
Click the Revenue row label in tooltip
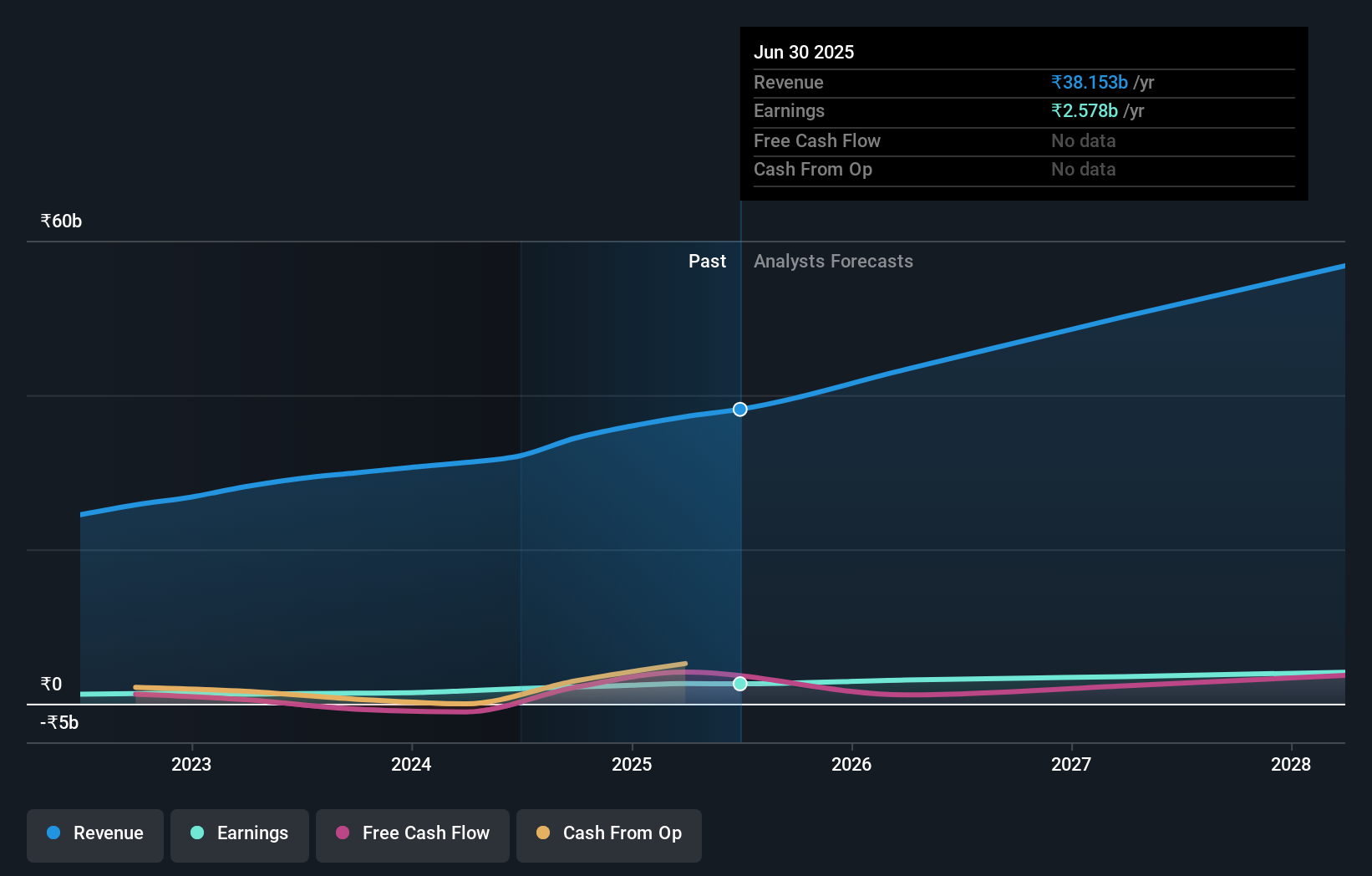[789, 83]
